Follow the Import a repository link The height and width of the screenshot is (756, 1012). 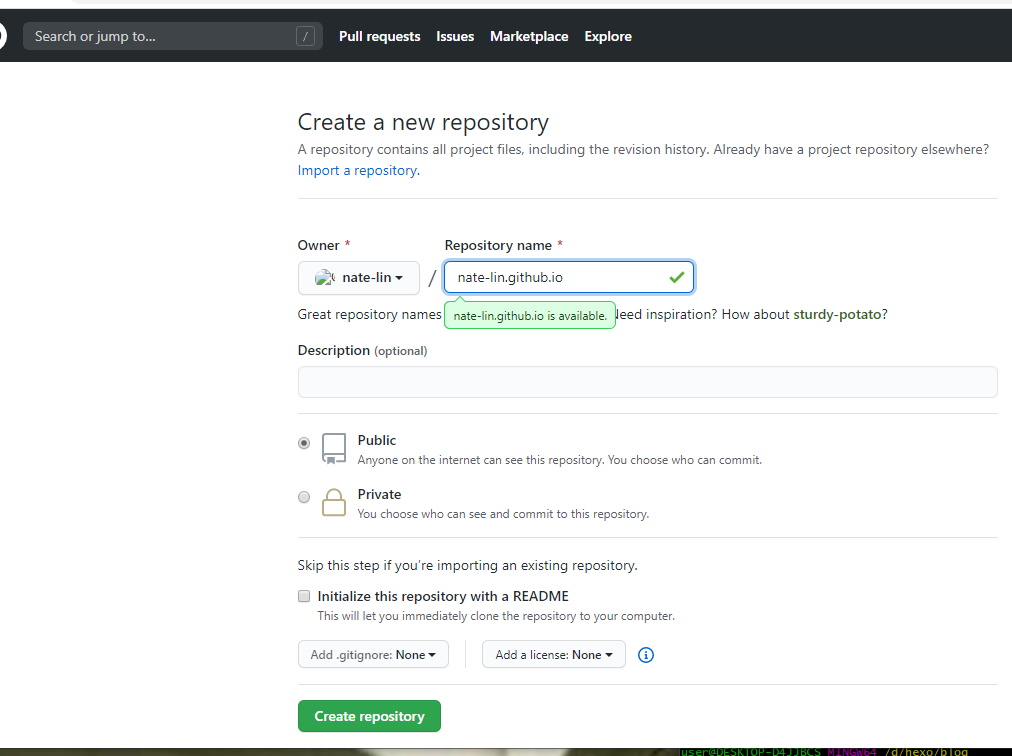(x=359, y=170)
